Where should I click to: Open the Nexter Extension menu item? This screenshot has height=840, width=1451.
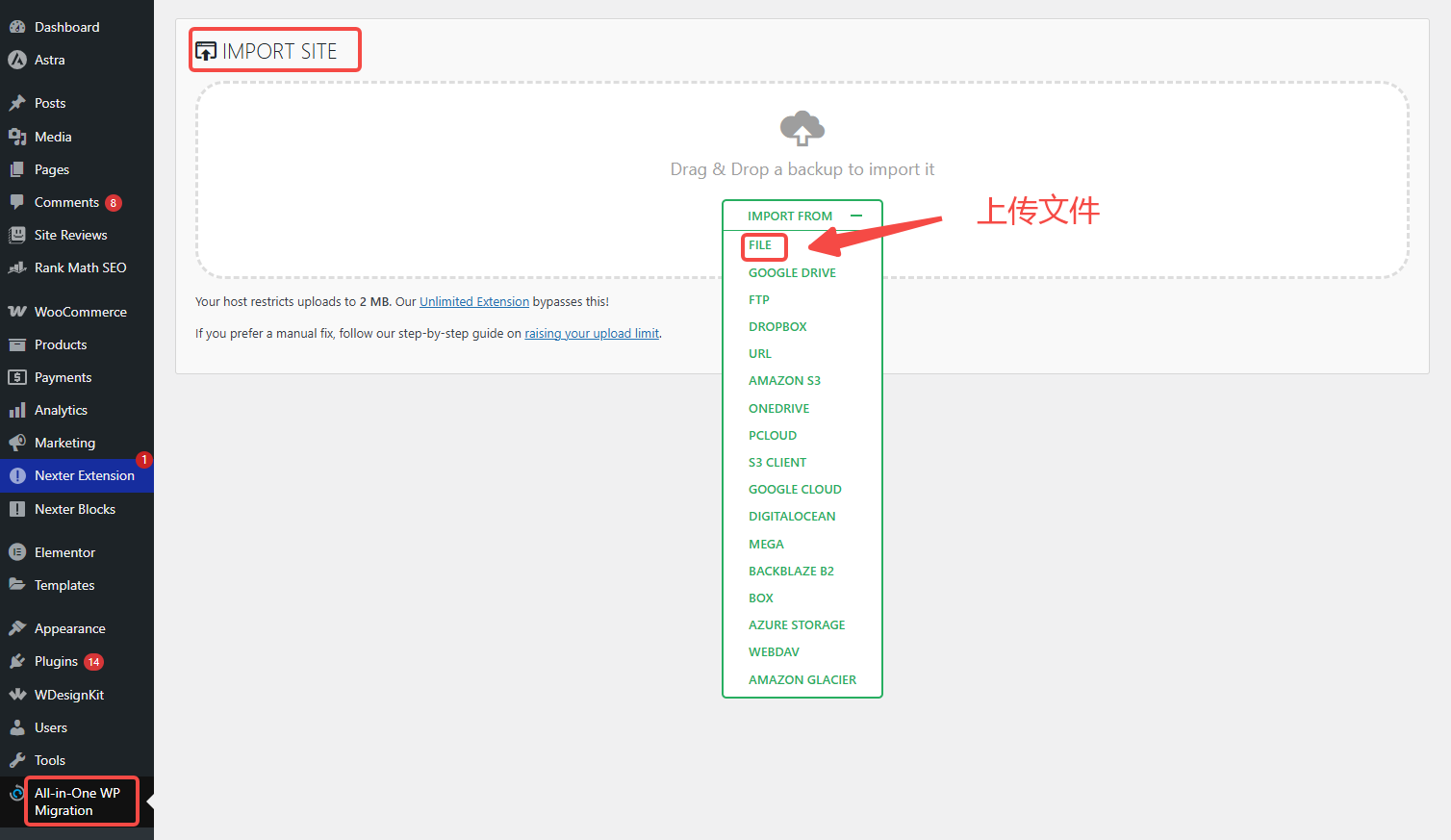point(84,475)
